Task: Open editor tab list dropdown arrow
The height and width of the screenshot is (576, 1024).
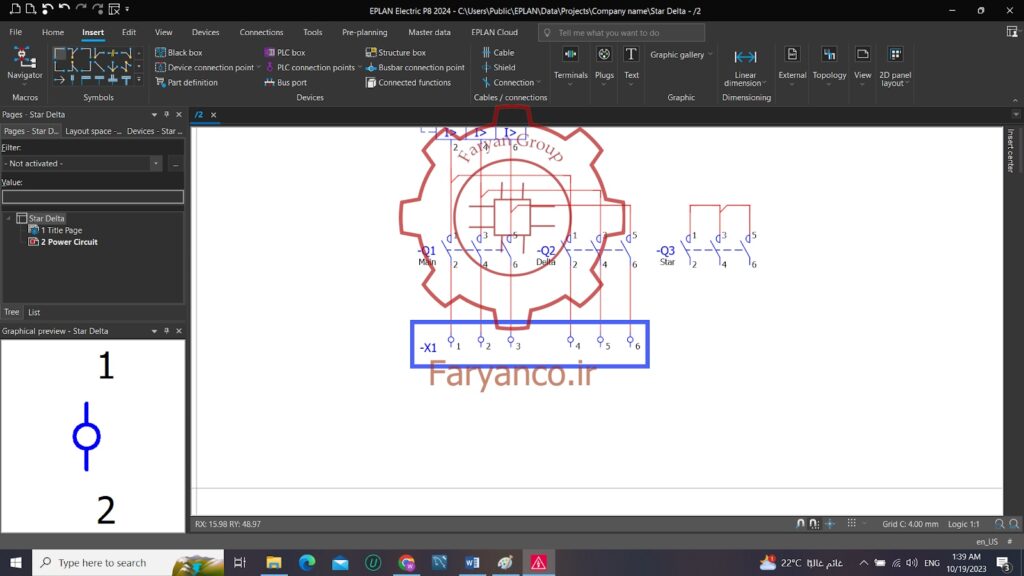Action: pyautogui.click(x=1016, y=114)
